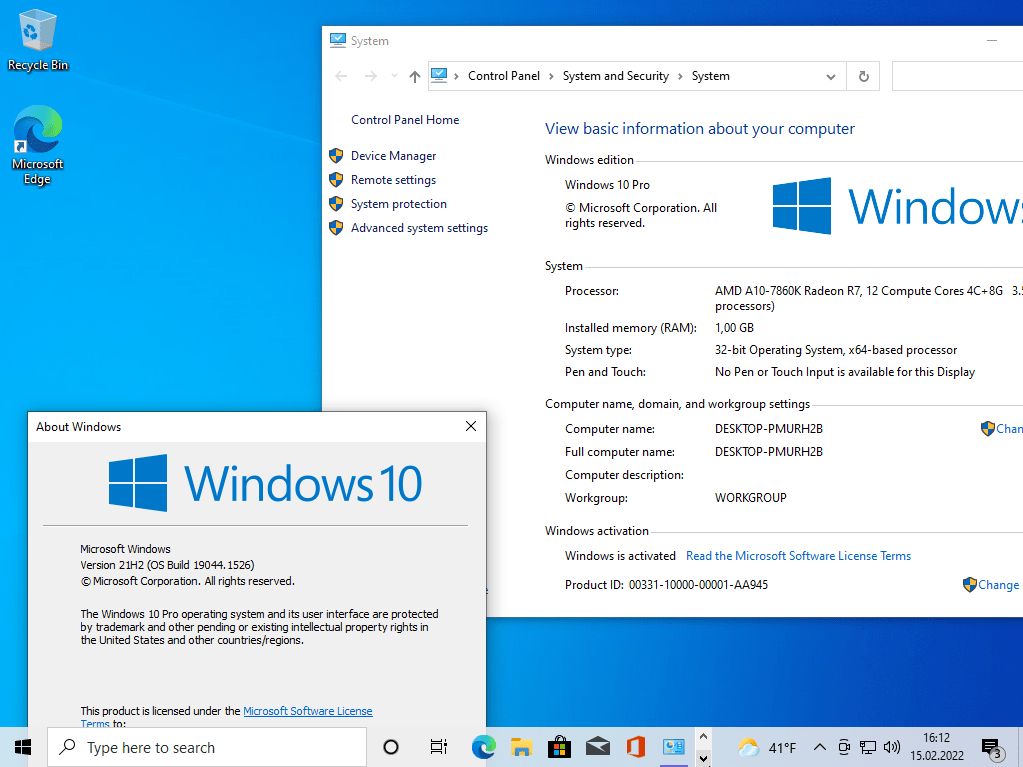This screenshot has height=767, width=1023.
Task: Select System and Security in the breadcrumb
Action: (x=615, y=76)
